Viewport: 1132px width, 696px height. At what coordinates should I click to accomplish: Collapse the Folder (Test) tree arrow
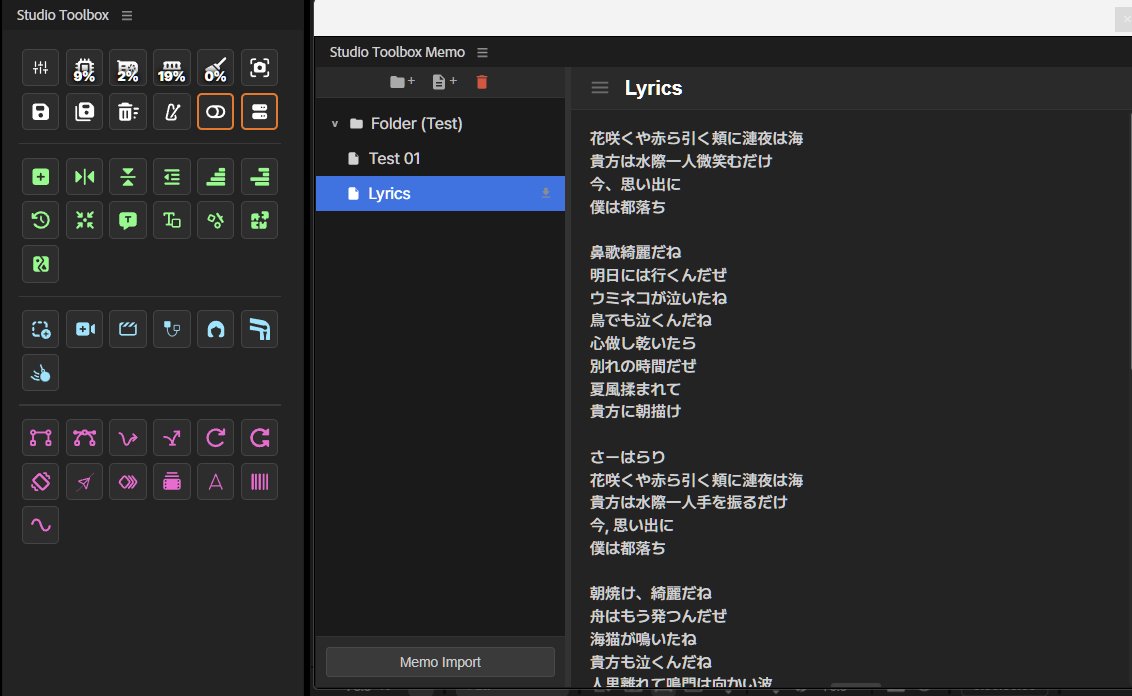(x=335, y=124)
